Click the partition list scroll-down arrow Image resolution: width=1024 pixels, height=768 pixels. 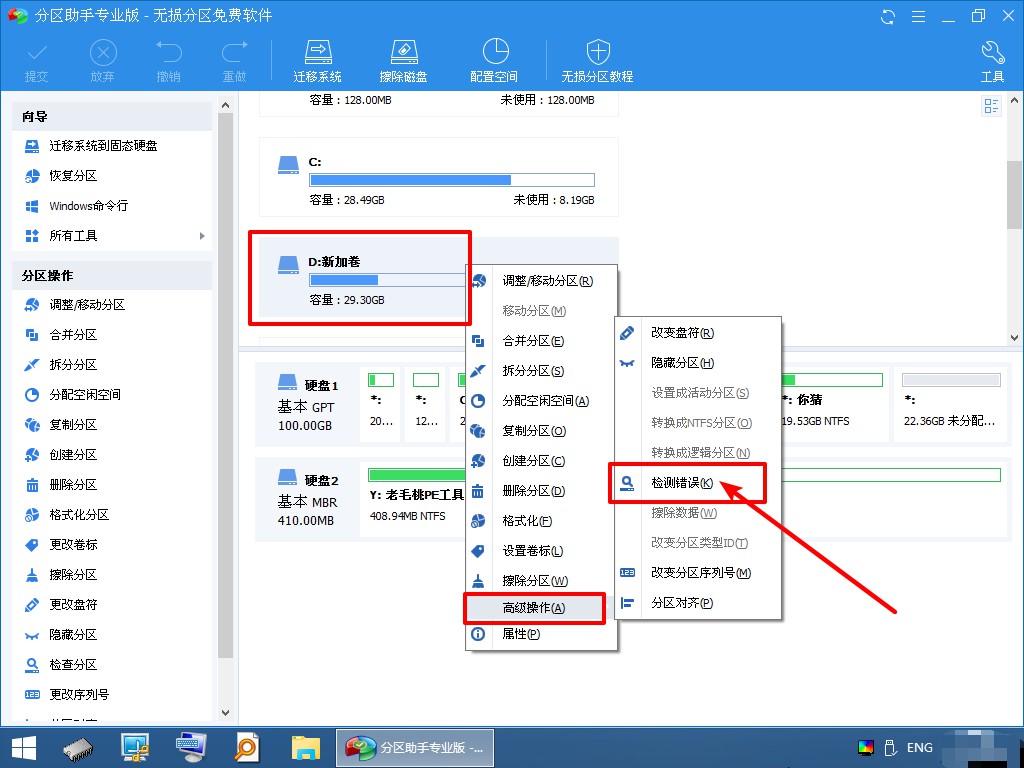(1014, 338)
